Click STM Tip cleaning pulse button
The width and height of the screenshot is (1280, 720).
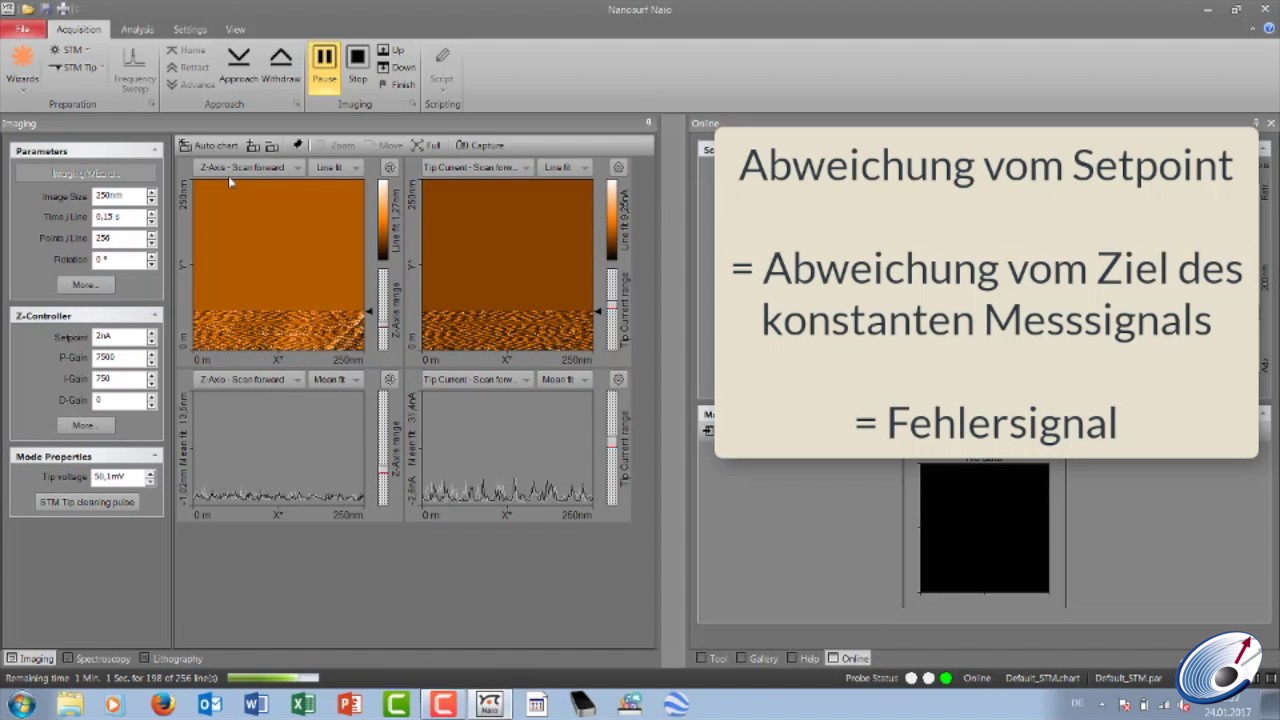(86, 502)
